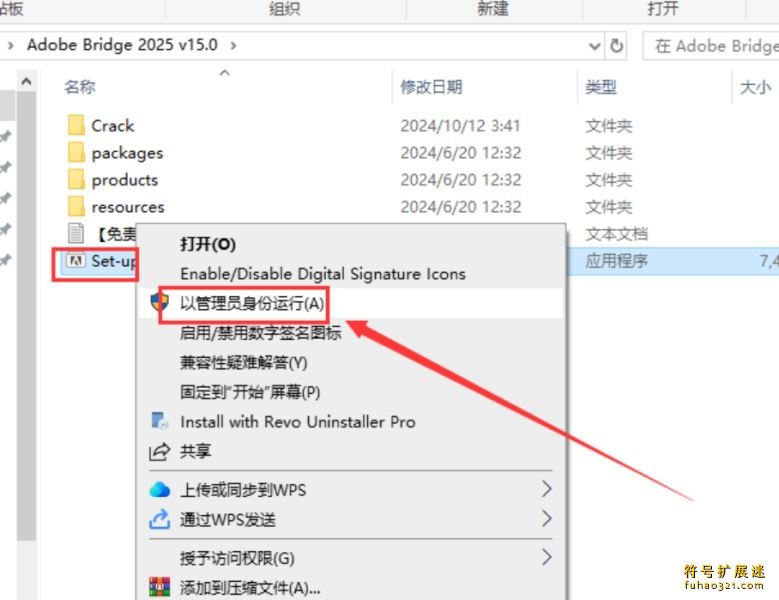Click the administrator shield icon in menu
Image resolution: width=779 pixels, height=600 pixels.
pos(159,301)
